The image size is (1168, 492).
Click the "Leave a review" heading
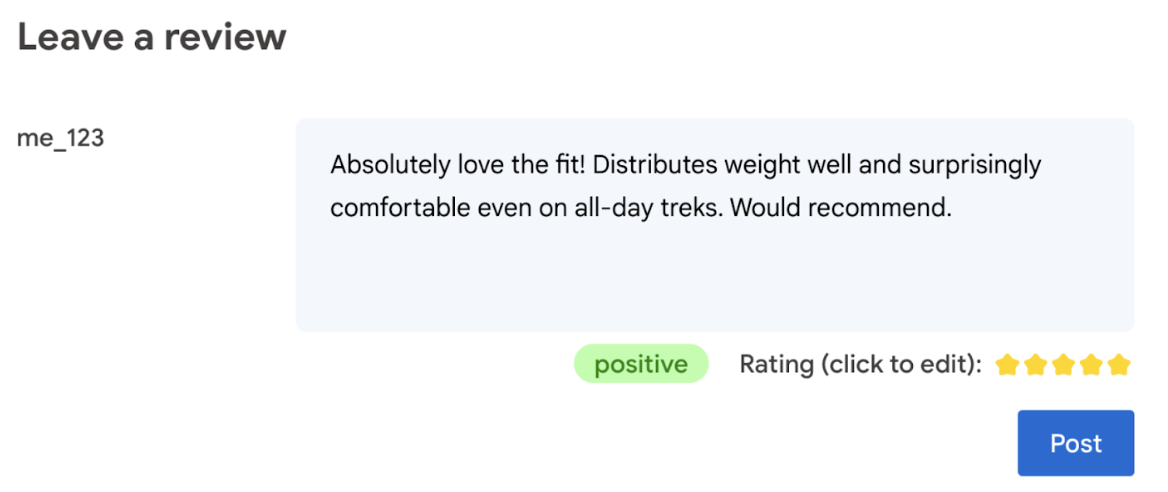tap(152, 38)
